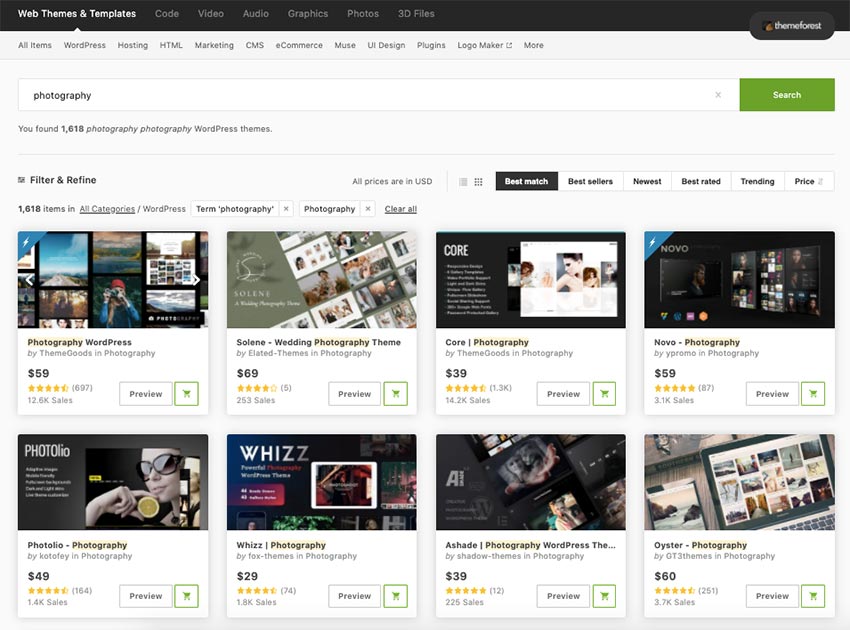Open the Whizz theme thumbnail image
The image size is (850, 630).
point(322,482)
